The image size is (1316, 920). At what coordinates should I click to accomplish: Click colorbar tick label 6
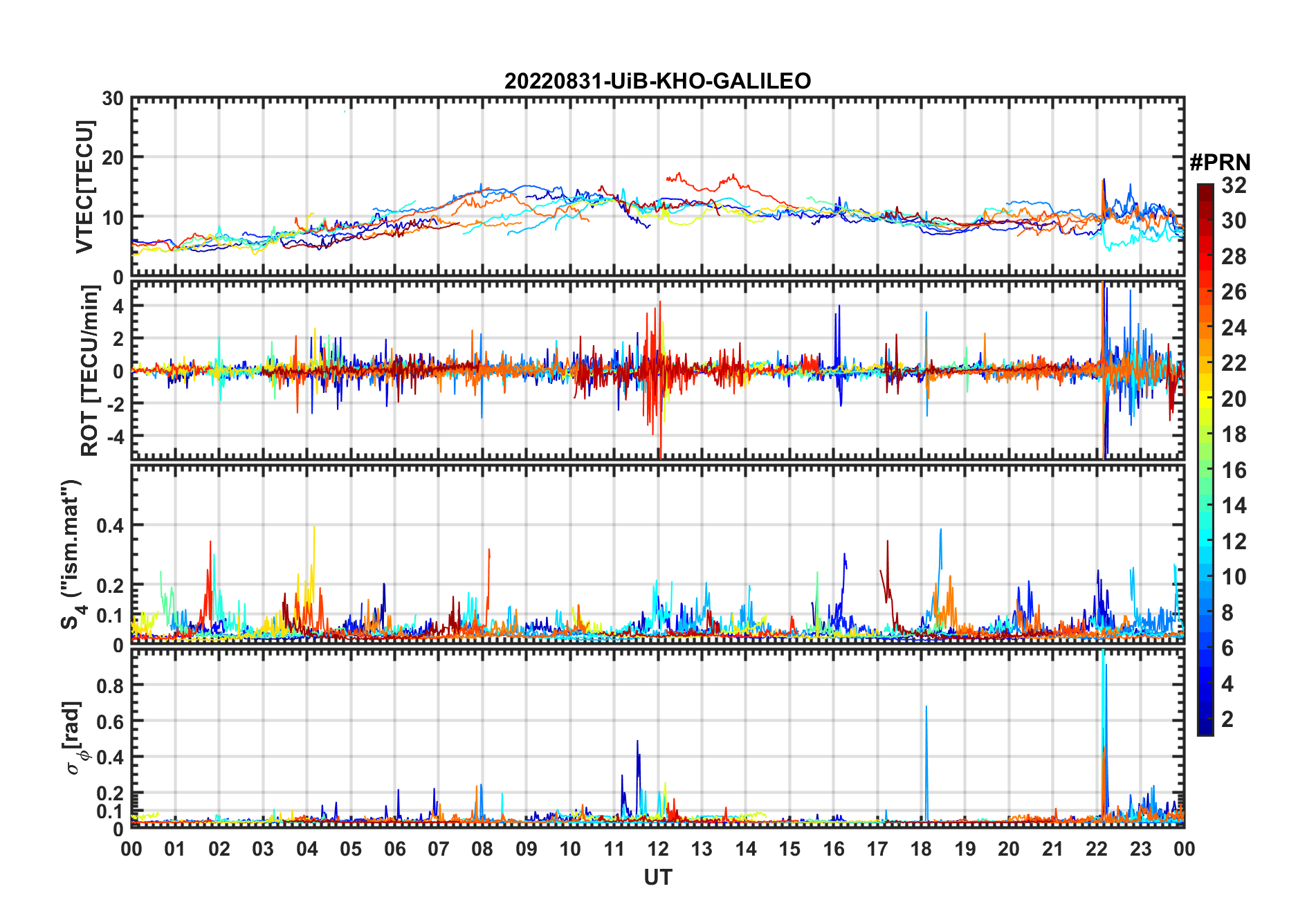tap(1227, 648)
